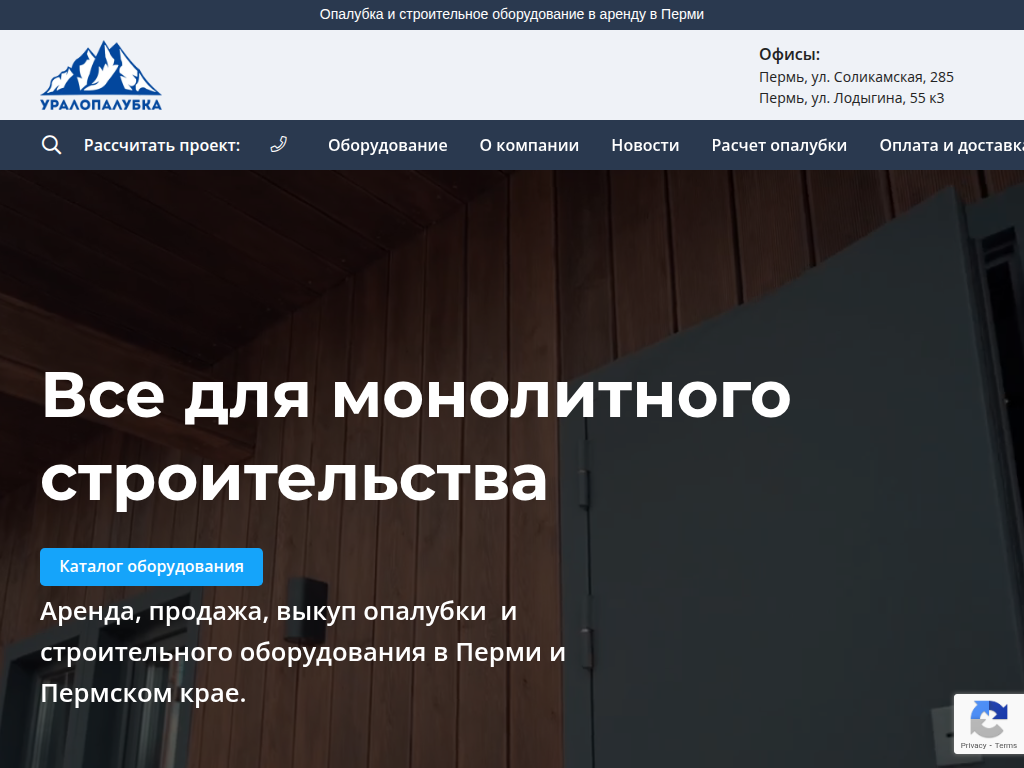Click the subtitle about аренда и продажа опалубки
1024x768 pixels.
(x=302, y=648)
